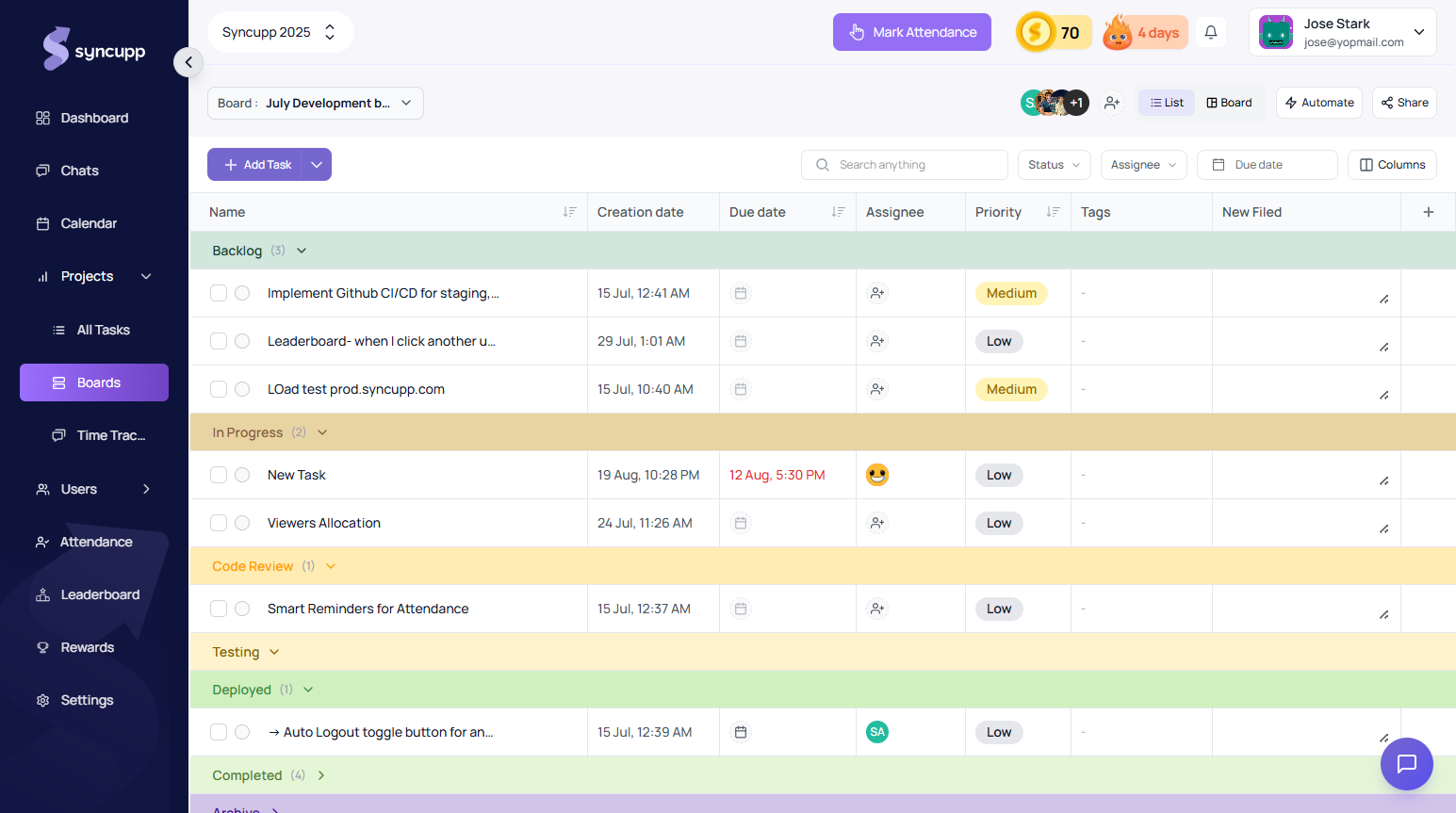
Task: Switch to Board view tab
Action: pos(1229,103)
